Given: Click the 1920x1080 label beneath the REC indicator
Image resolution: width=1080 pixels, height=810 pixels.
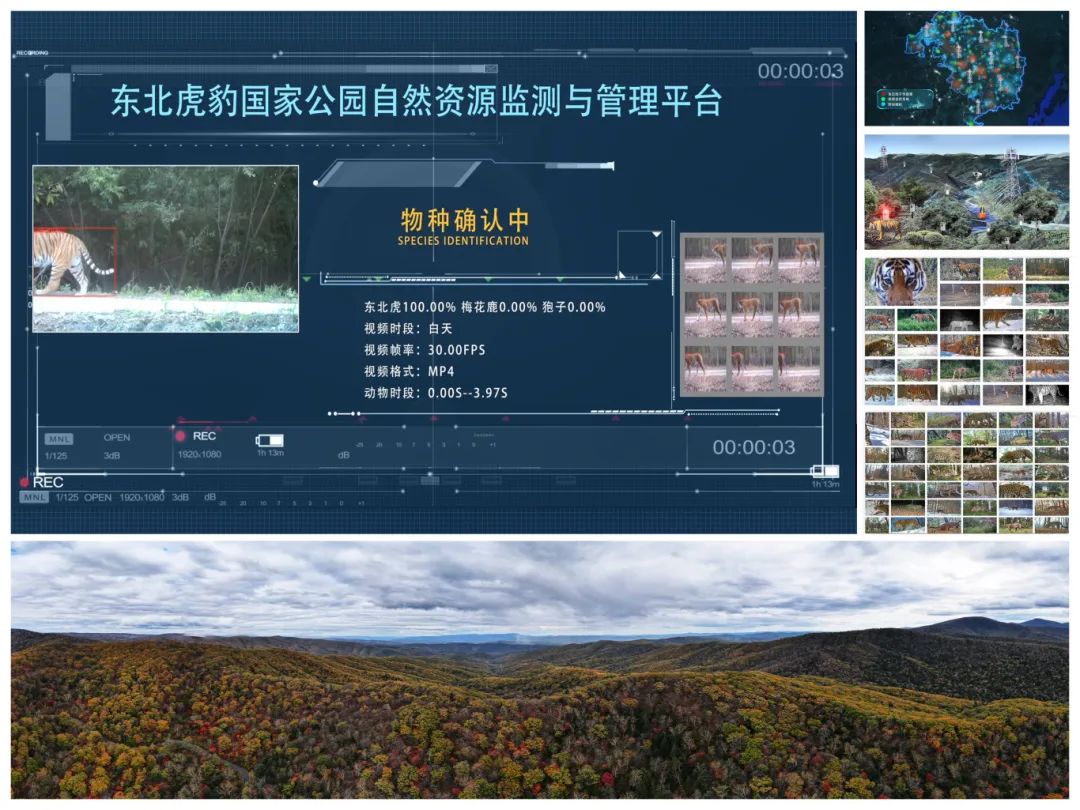Looking at the screenshot, I should (199, 455).
